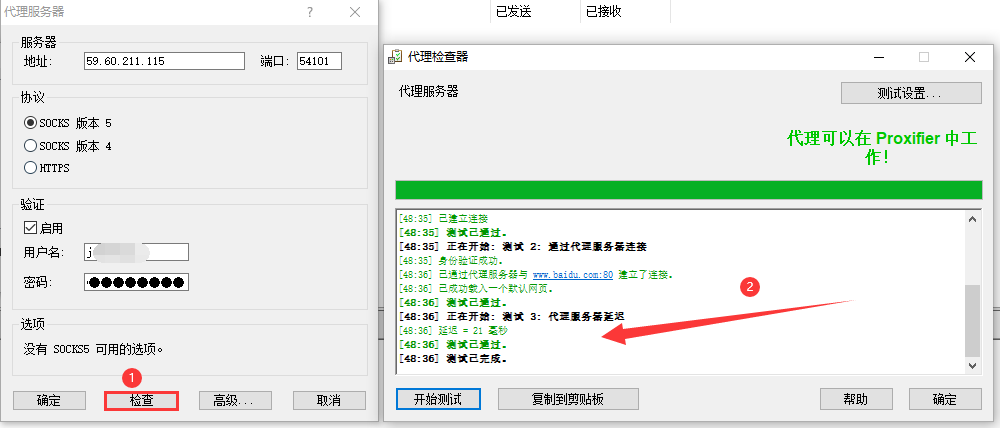This screenshot has height=428, width=1000.
Task: Click 确定 in proxy checker window
Action: 945,399
